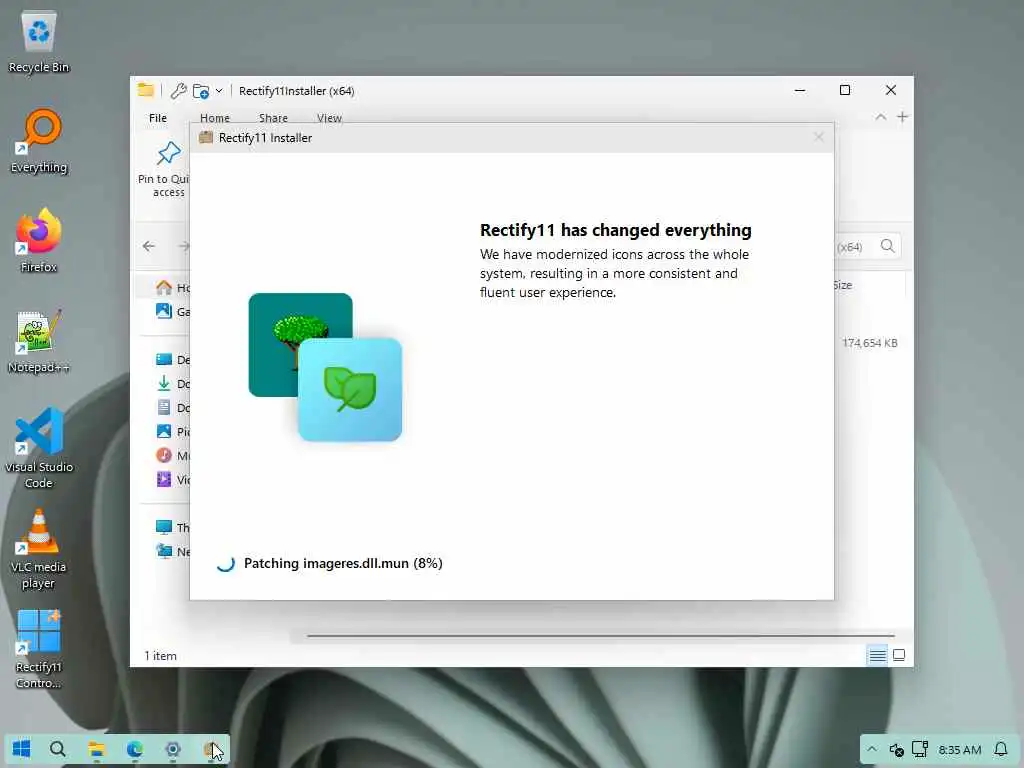Open the File menu in Explorer
This screenshot has width=1024, height=768.
pos(158,118)
